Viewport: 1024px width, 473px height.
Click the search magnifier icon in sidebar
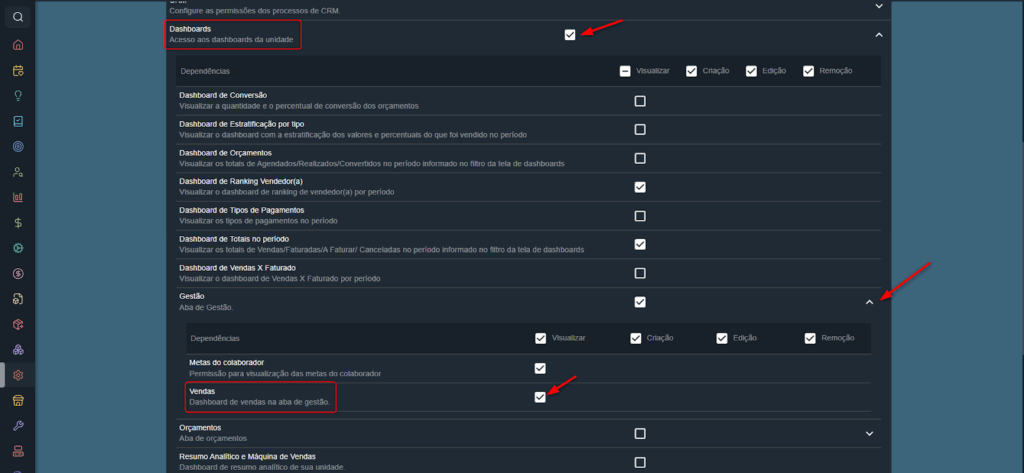[x=18, y=17]
